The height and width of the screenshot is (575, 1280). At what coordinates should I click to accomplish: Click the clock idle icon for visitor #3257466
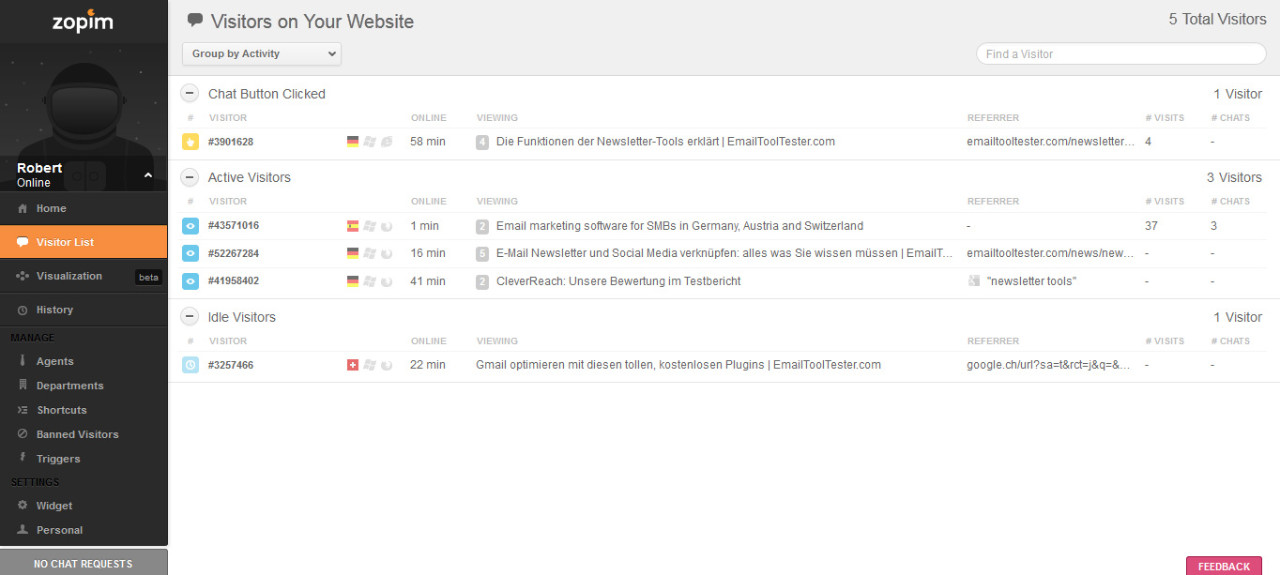pyautogui.click(x=190, y=365)
